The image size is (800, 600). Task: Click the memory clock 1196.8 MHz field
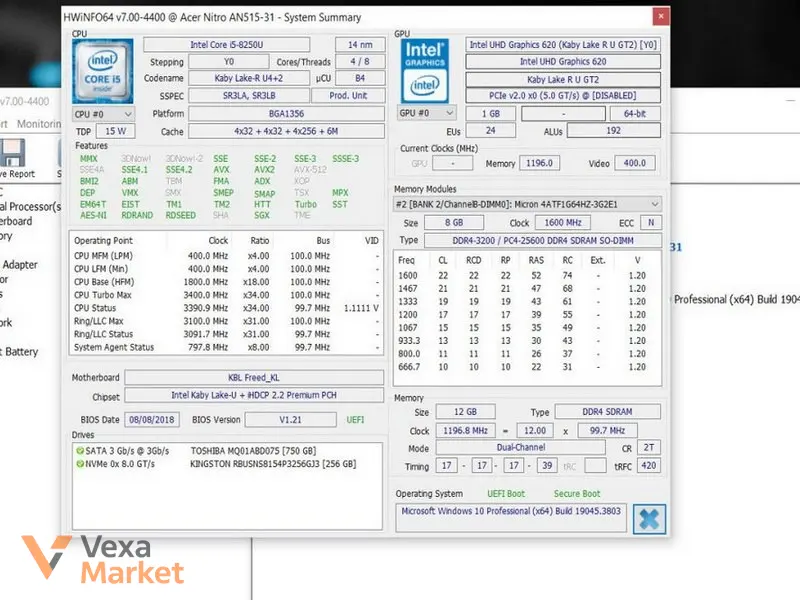click(465, 431)
